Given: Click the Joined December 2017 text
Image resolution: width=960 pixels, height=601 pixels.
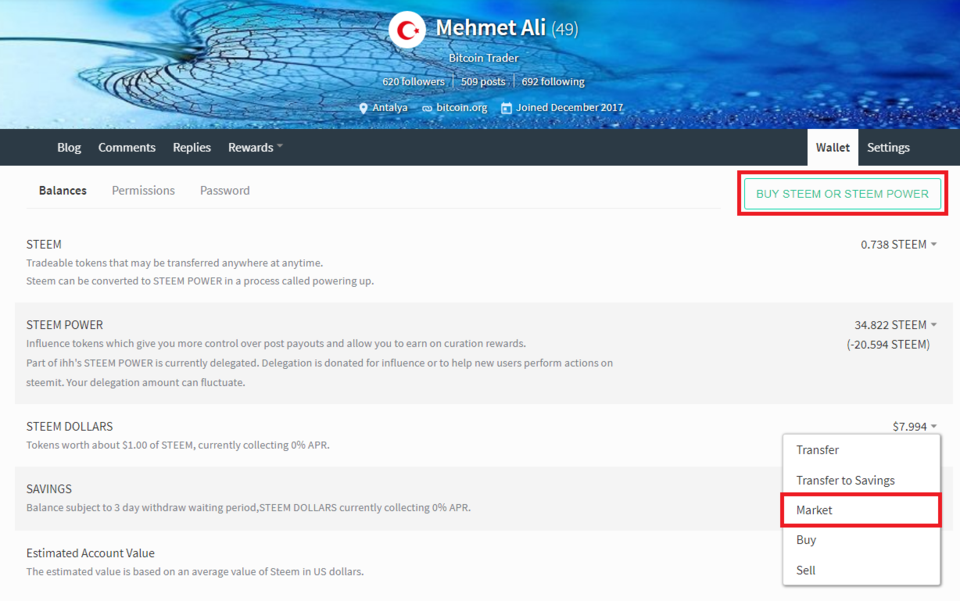Looking at the screenshot, I should (569, 108).
